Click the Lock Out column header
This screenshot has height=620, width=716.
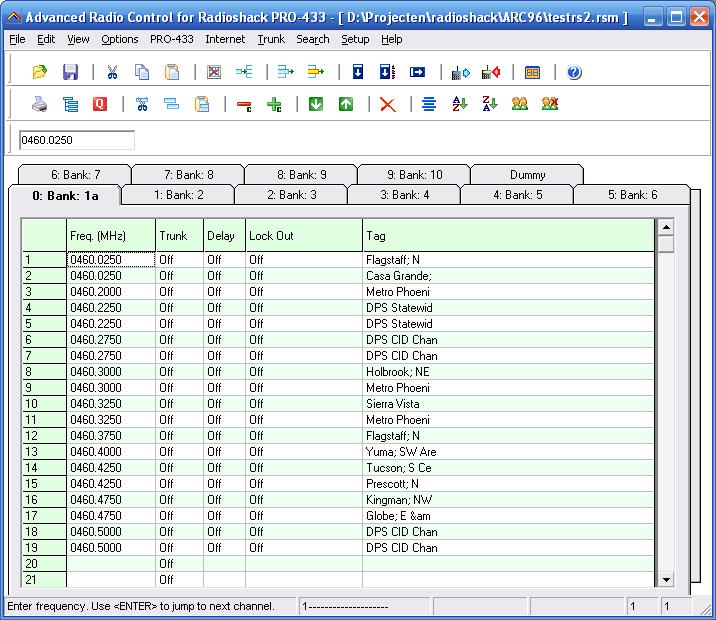[x=304, y=236]
